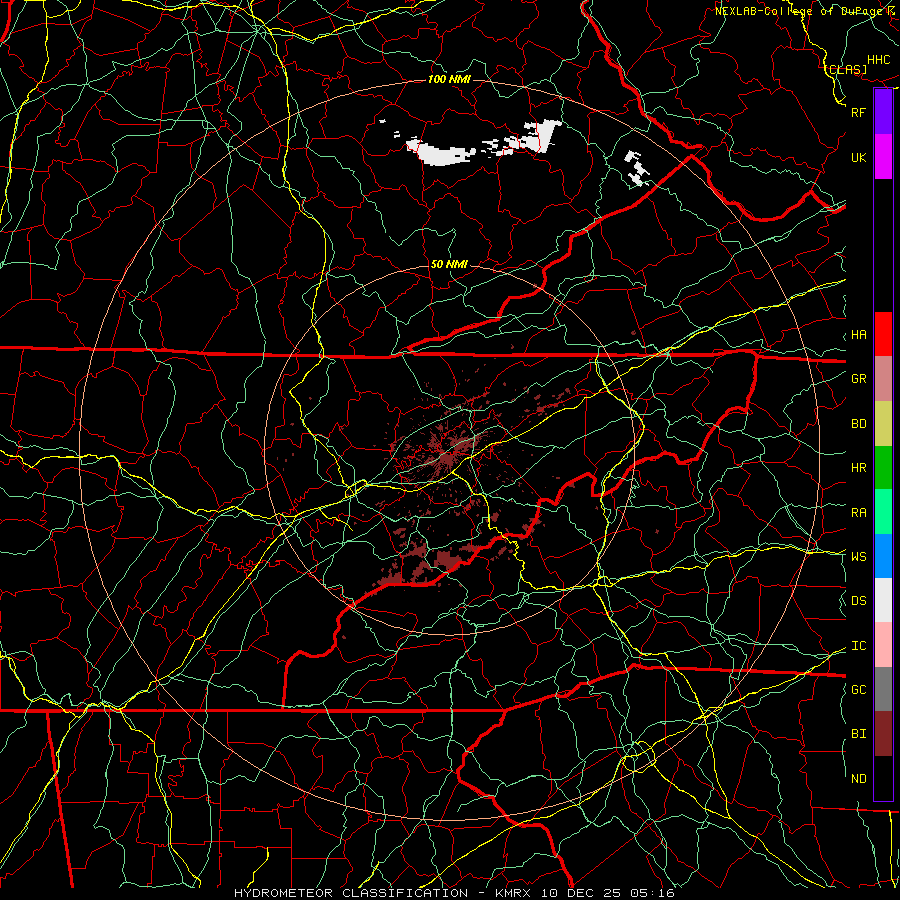The height and width of the screenshot is (900, 900).
Task: Click the 'HHC' product code text
Action: pos(879,60)
